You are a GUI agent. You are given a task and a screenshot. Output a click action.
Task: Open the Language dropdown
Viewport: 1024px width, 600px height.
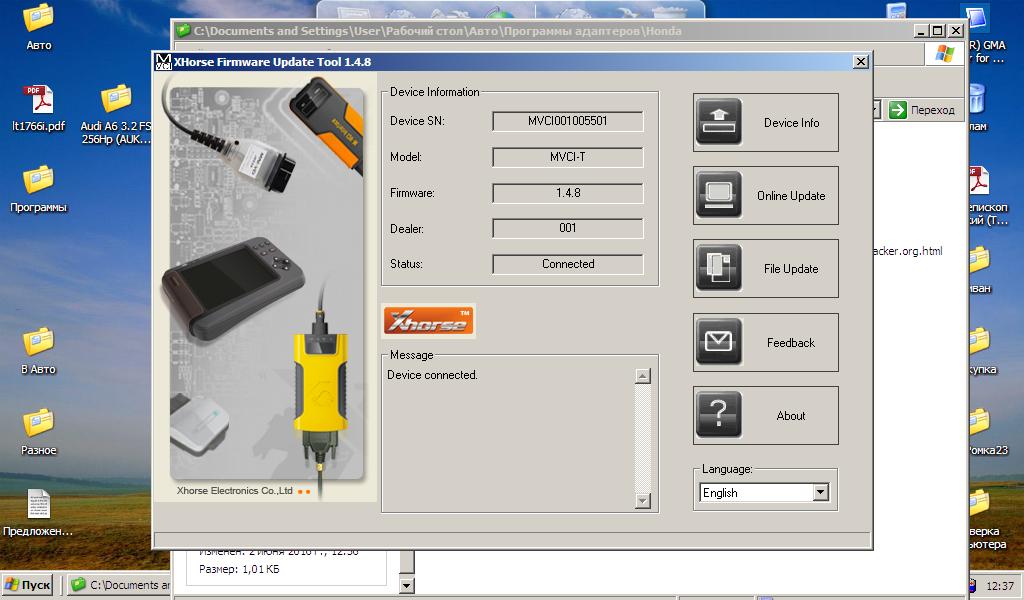[x=821, y=492]
